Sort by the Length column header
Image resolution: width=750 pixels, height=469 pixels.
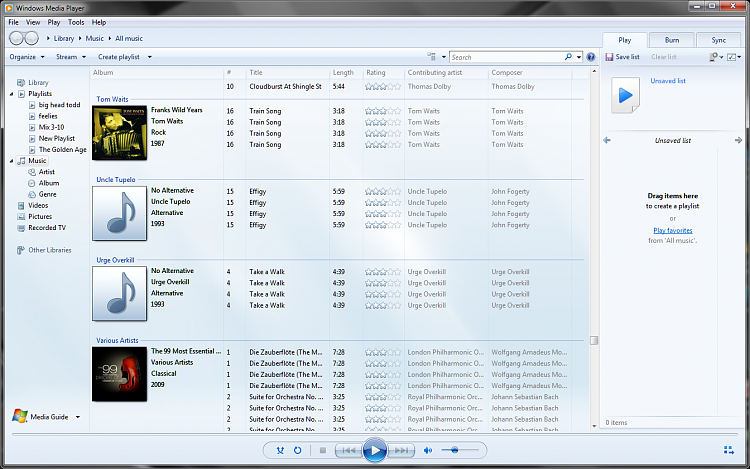click(343, 73)
